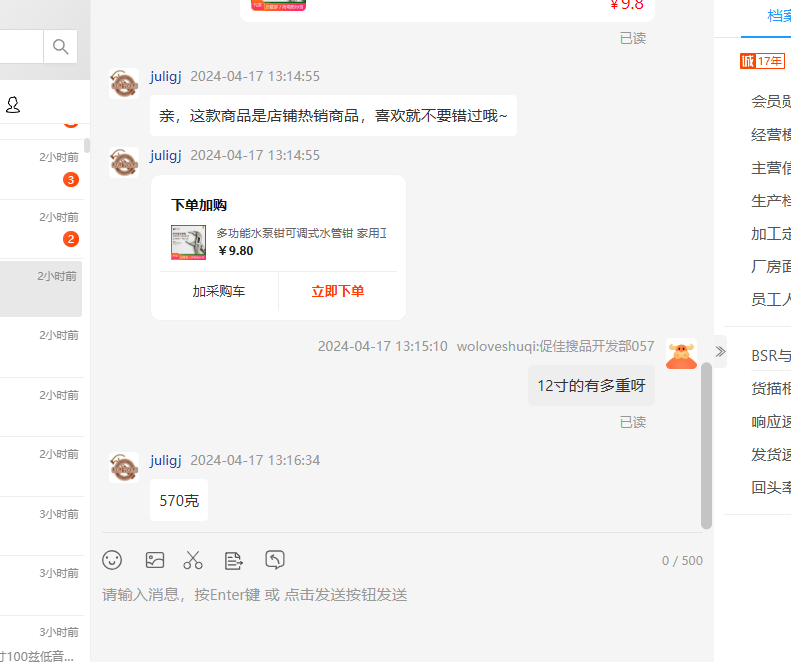Viewport: 791px width, 662px height.
Task: Click the send image icon
Action: click(x=155, y=560)
